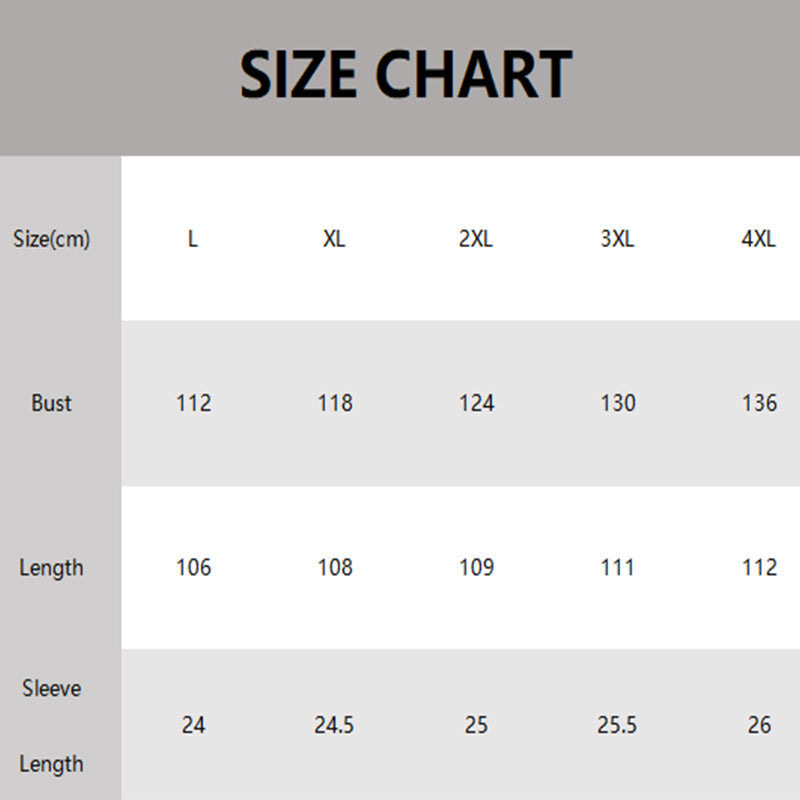
Task: Click the L size column header
Action: (193, 240)
